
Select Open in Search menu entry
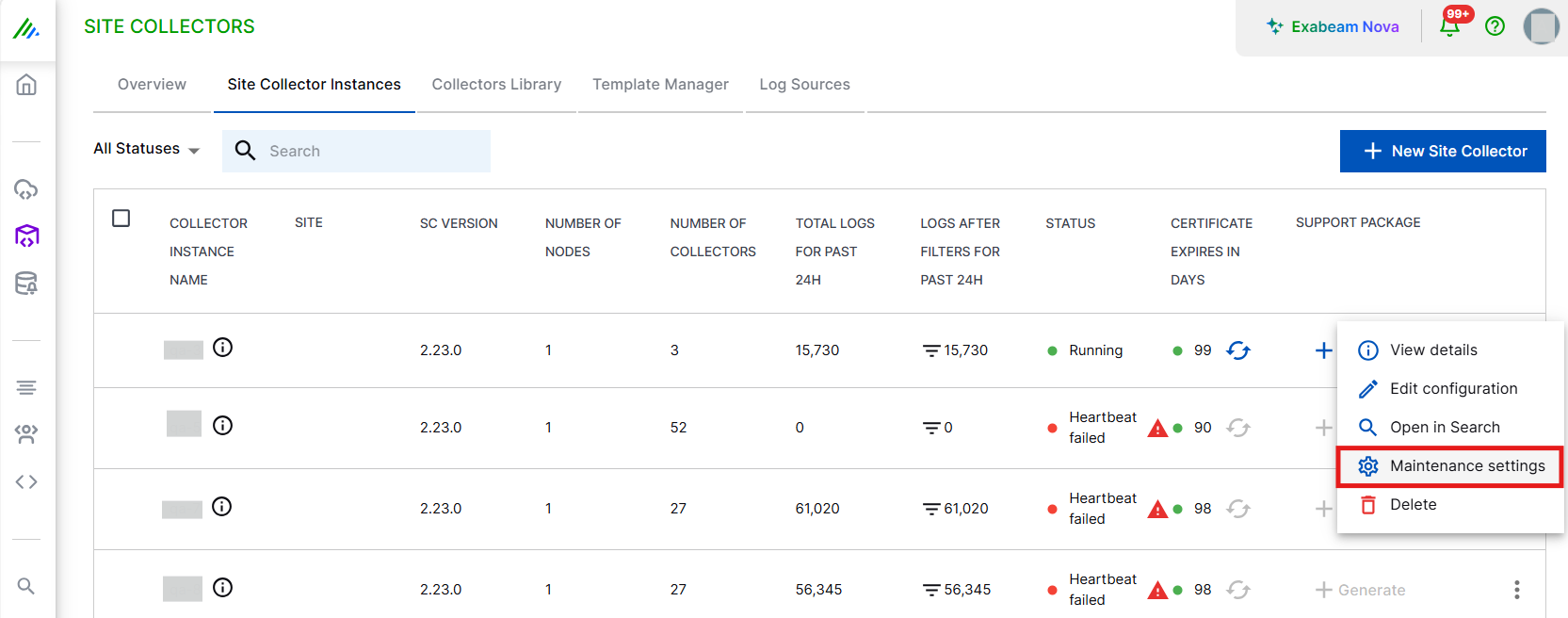coord(1450,428)
